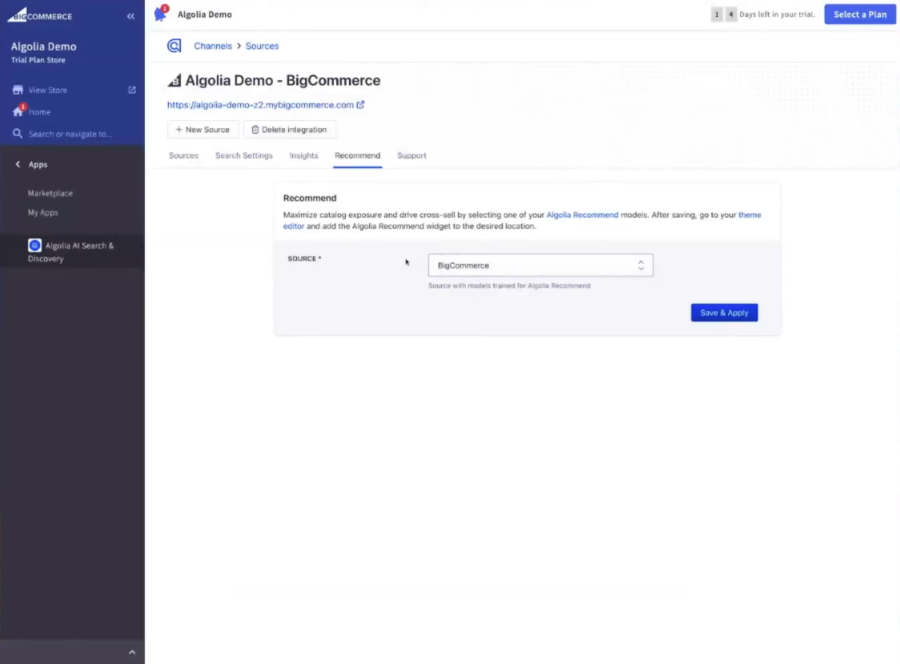The height and width of the screenshot is (664, 900).
Task: Click trash icon in Delete integration
Action: pos(255,130)
